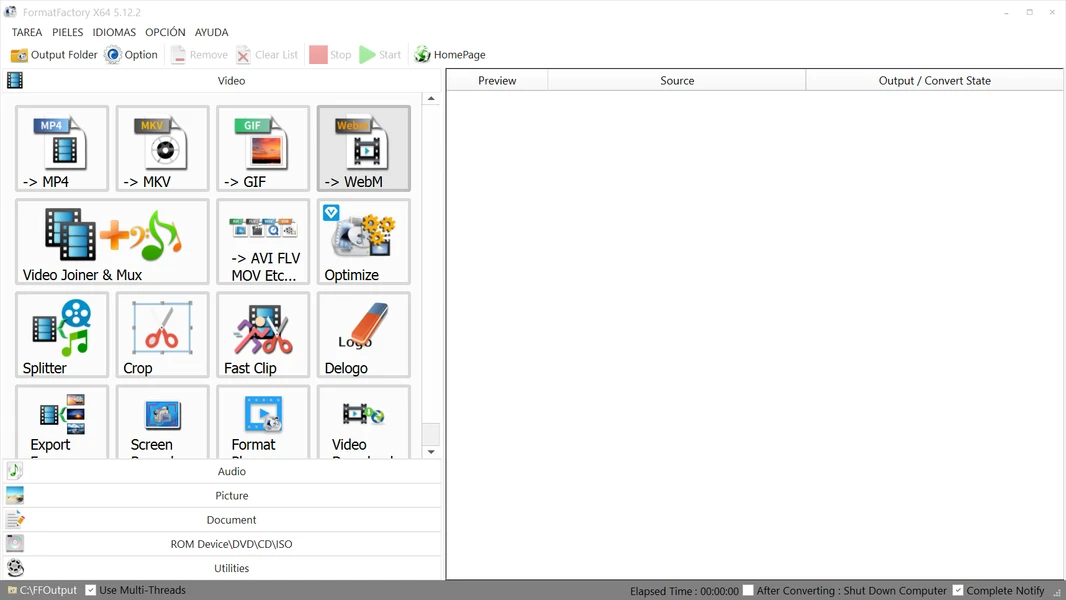Screen dimensions: 1066x600
Task: Choose the MKV conversion tile
Action: point(162,148)
